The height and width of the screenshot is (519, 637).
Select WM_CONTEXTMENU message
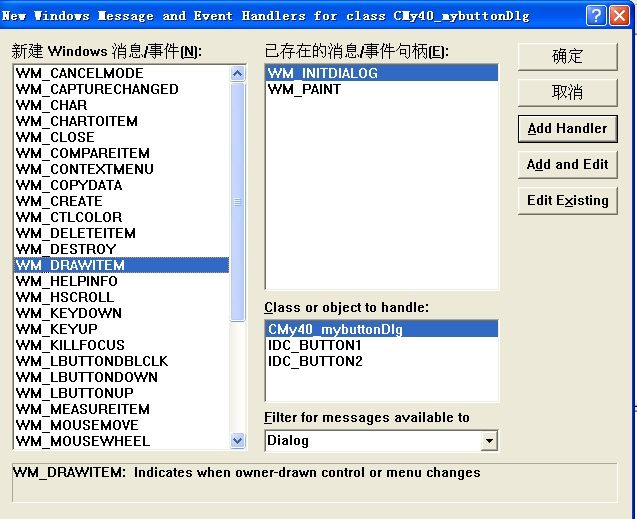(x=121, y=169)
